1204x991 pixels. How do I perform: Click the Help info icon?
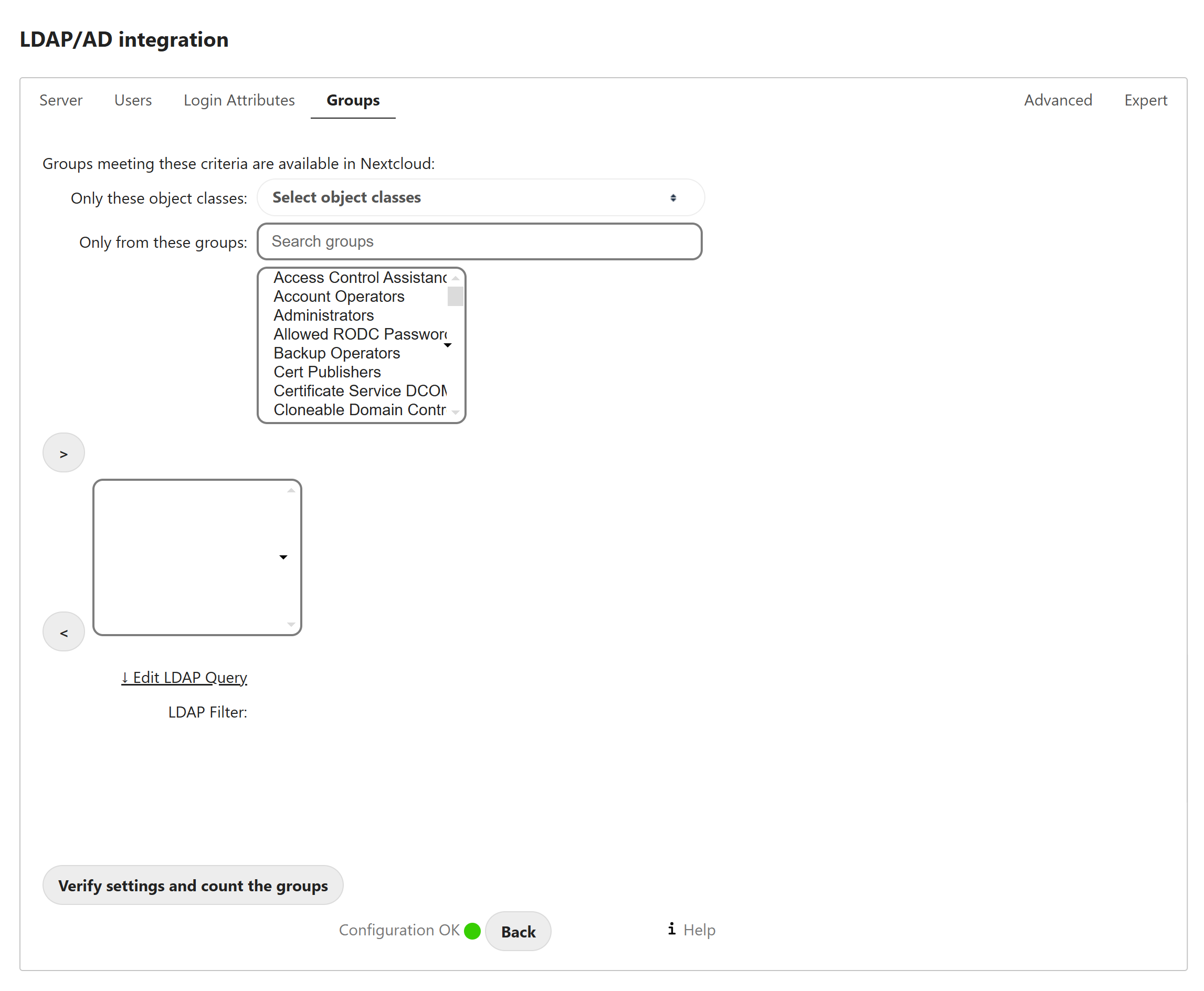tap(671, 930)
